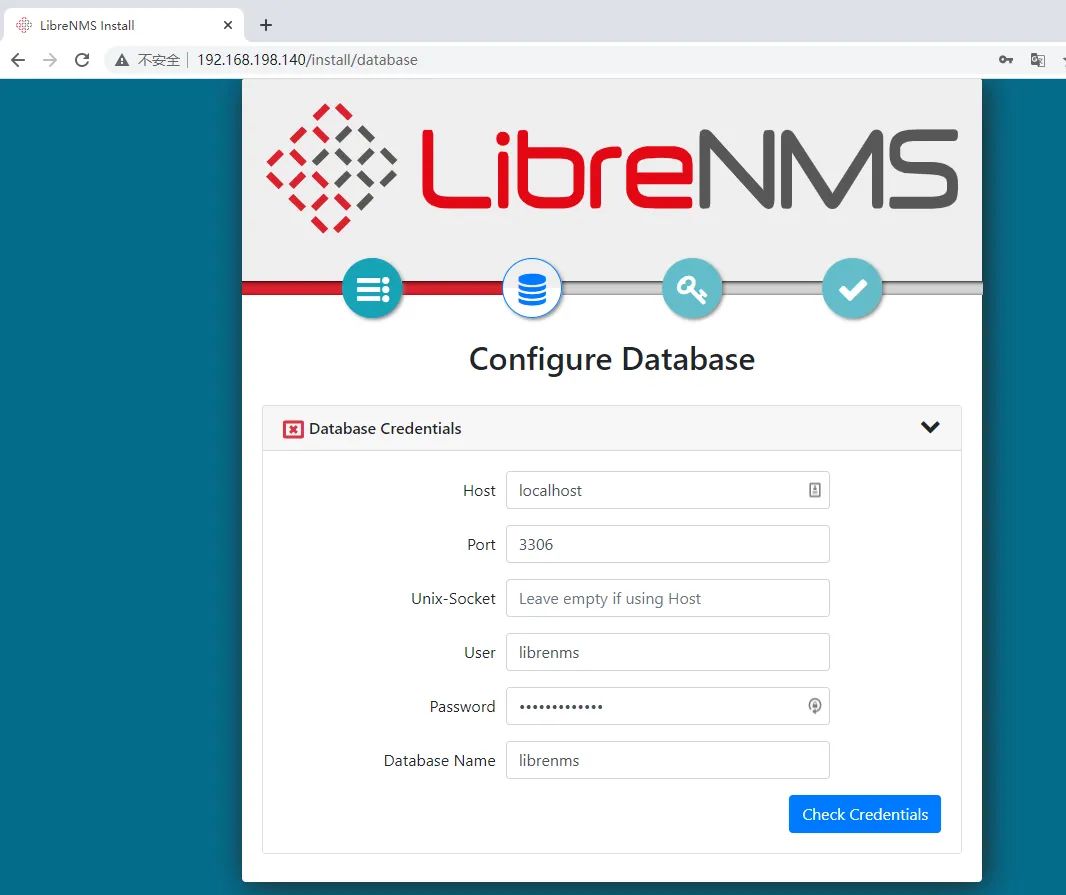The height and width of the screenshot is (895, 1066).
Task: Click the LibreNMS logo
Action: 610,168
